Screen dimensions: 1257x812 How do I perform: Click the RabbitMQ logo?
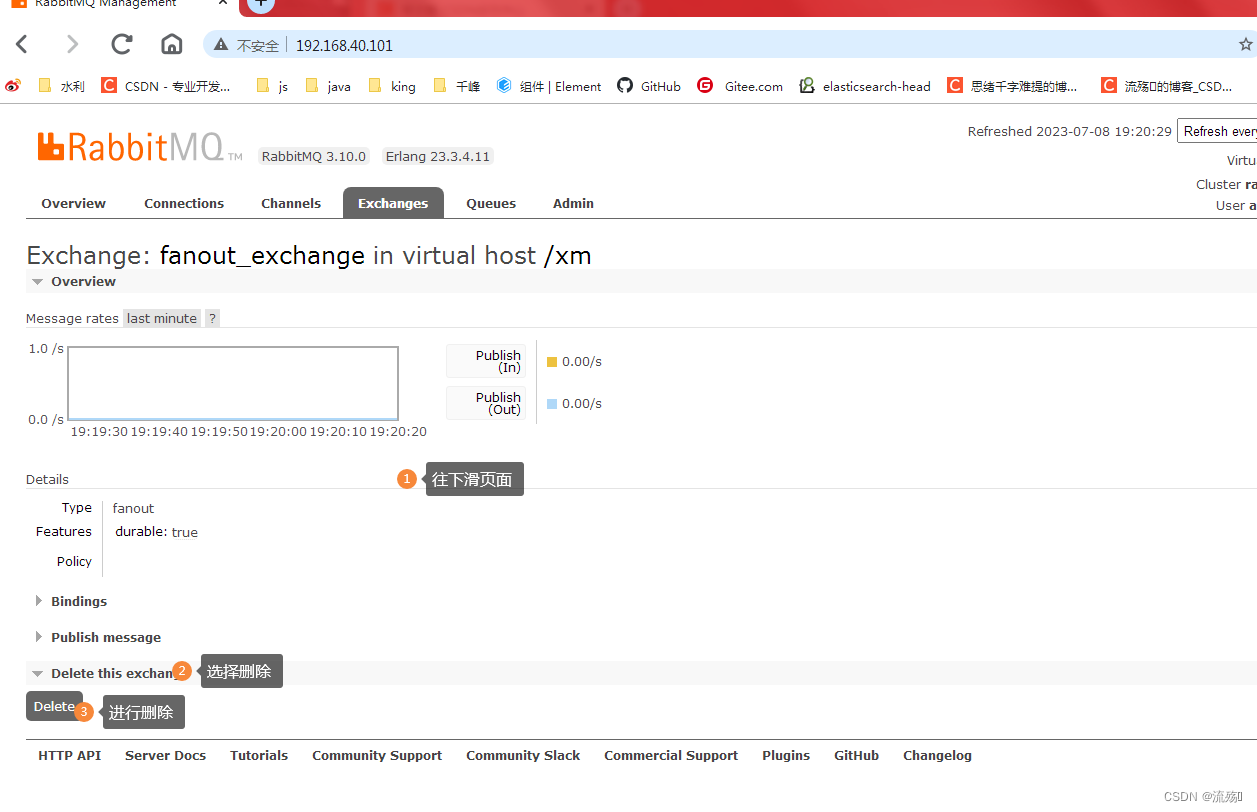130,146
